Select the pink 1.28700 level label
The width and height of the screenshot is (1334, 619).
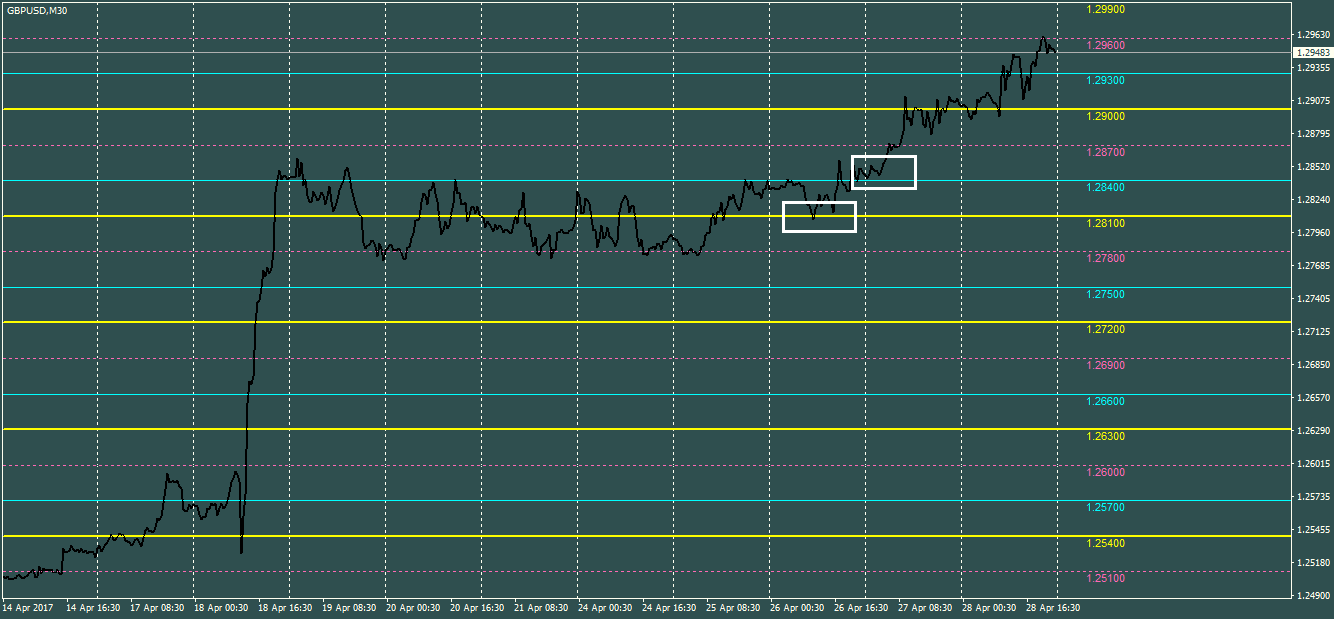click(x=1105, y=152)
